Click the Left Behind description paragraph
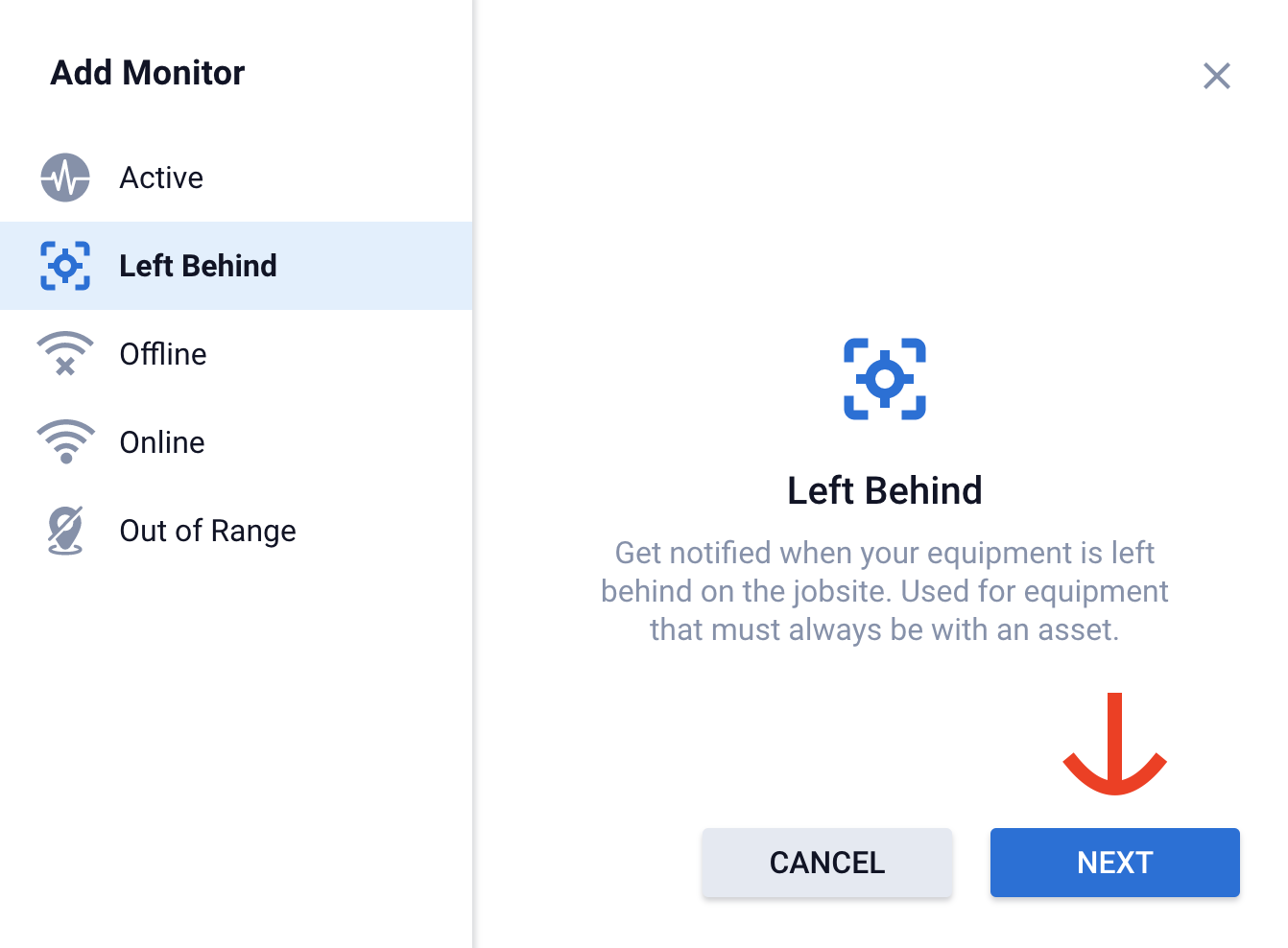Image resolution: width=1288 pixels, height=948 pixels. pos(884,591)
